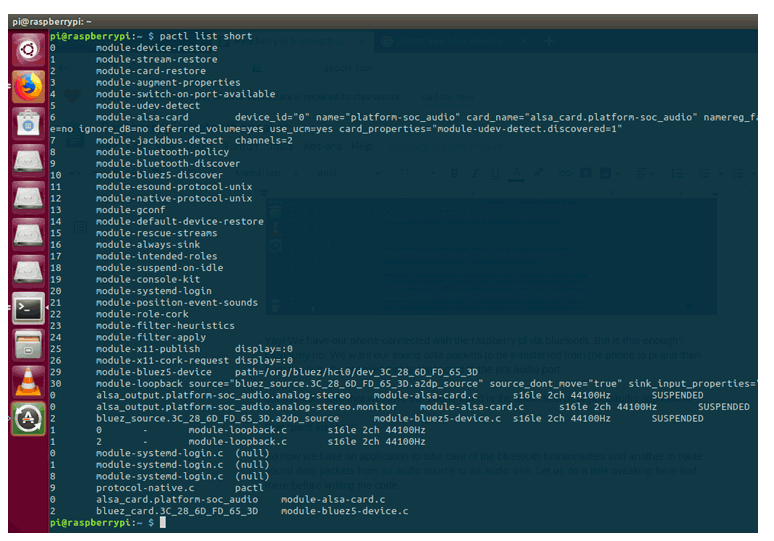Click the 'module-augment-properties' row
This screenshot has width=774, height=541.
[x=168, y=82]
